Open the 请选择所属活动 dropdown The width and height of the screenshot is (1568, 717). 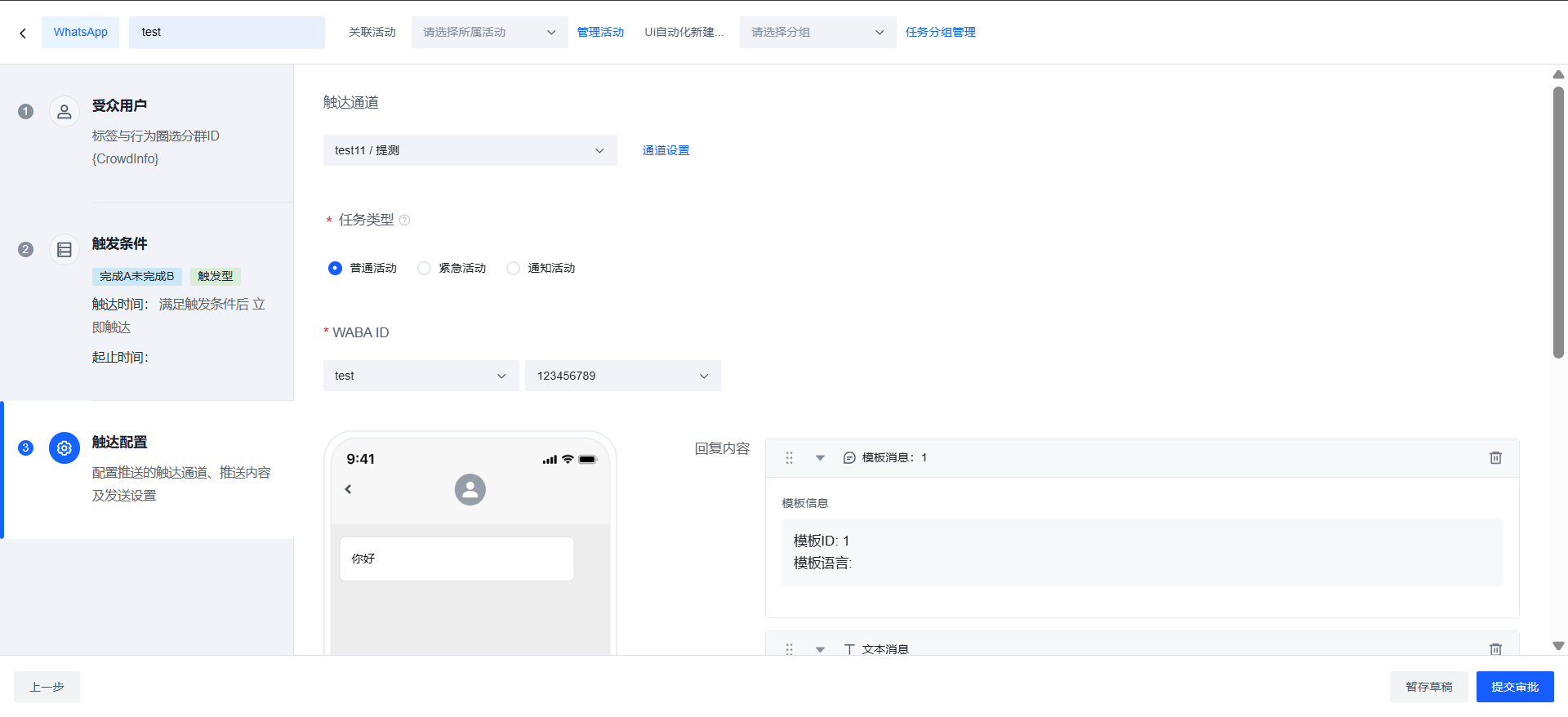coord(489,33)
